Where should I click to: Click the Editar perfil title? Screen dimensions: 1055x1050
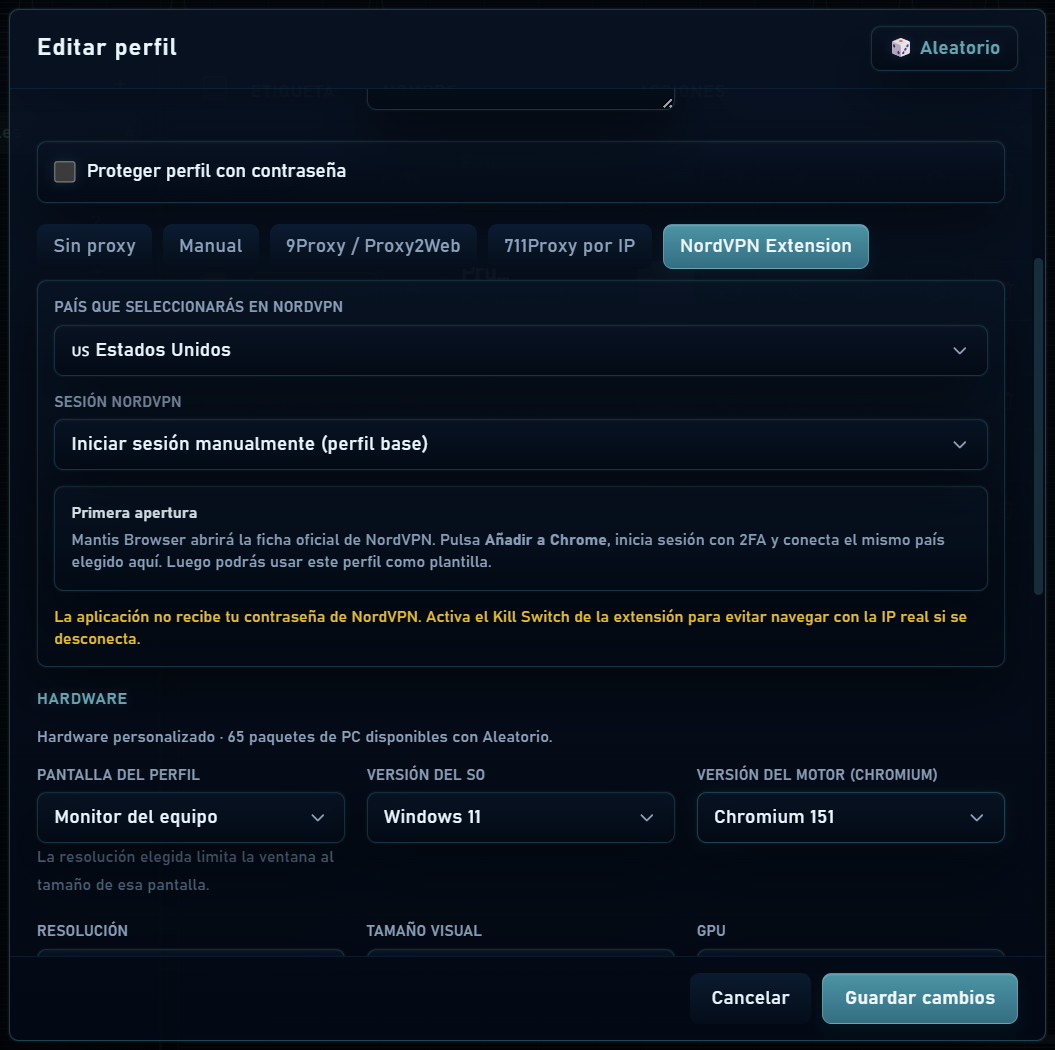click(107, 47)
